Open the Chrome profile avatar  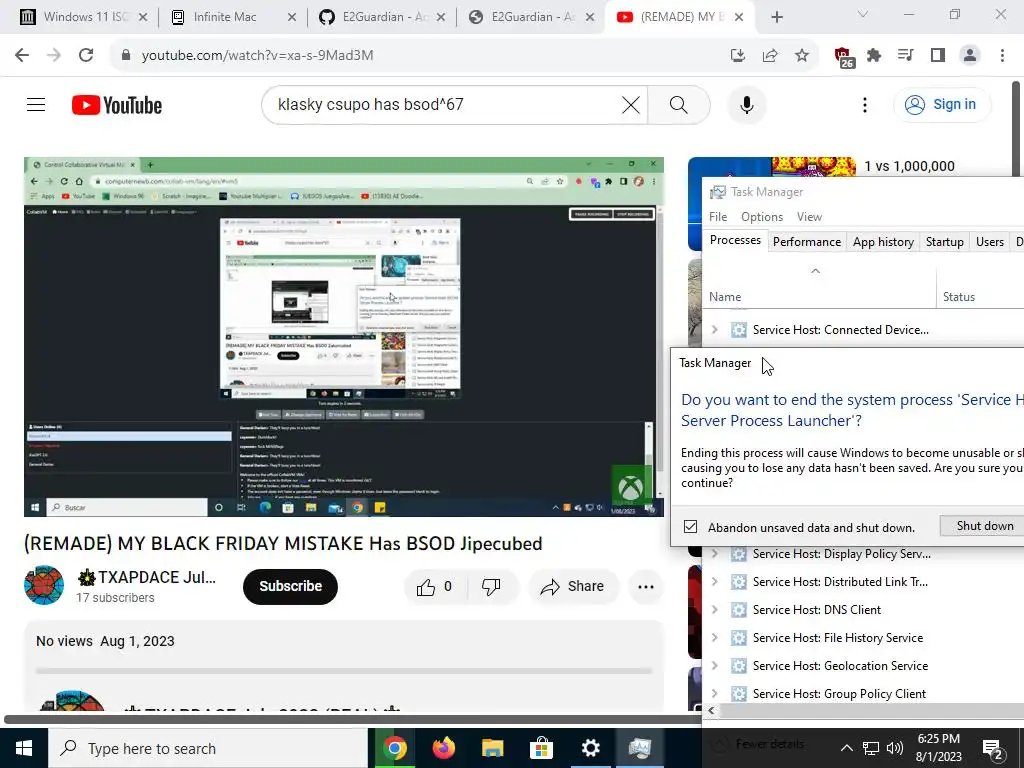970,56
